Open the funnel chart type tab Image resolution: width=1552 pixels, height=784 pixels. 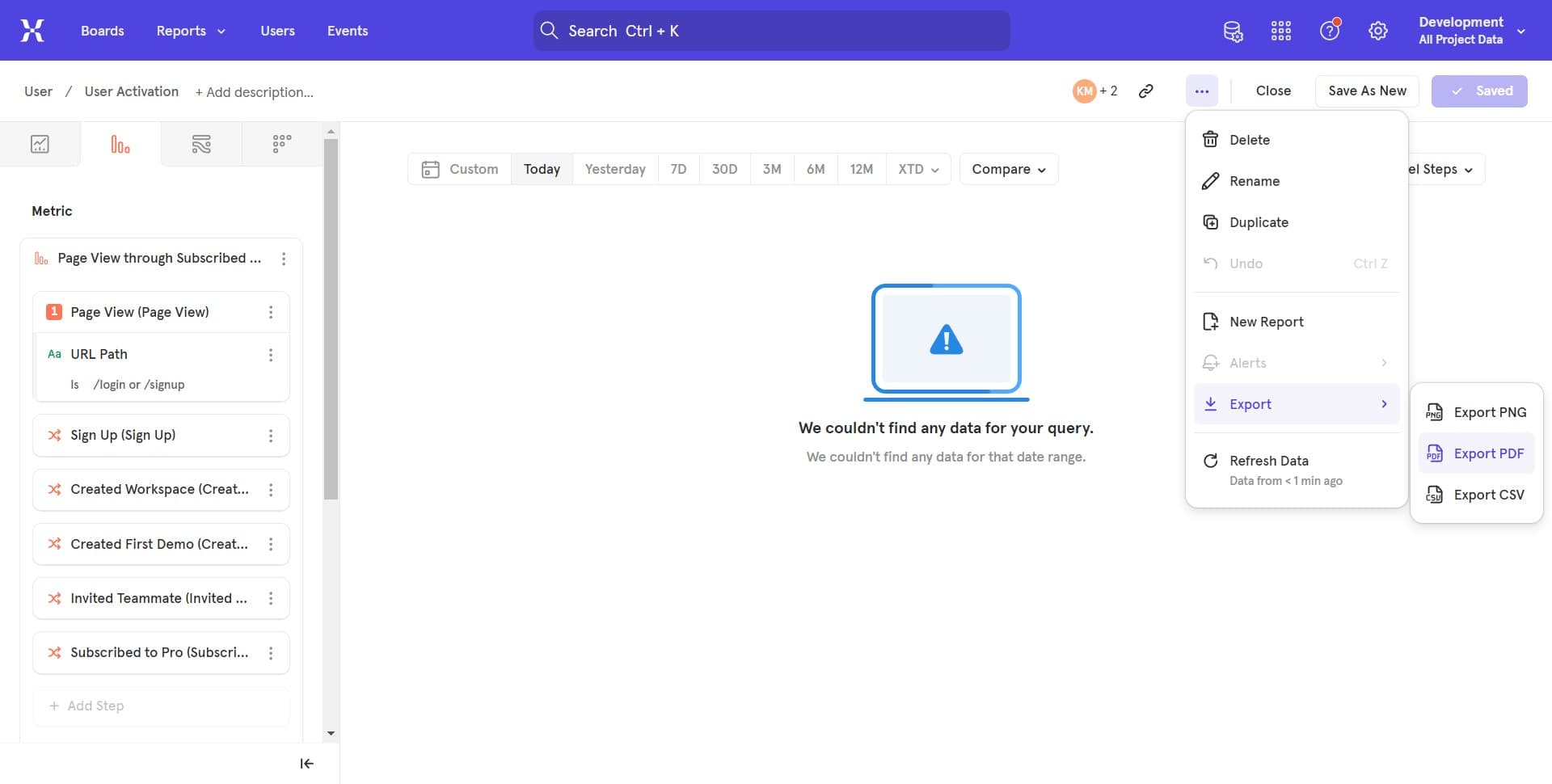(x=120, y=145)
